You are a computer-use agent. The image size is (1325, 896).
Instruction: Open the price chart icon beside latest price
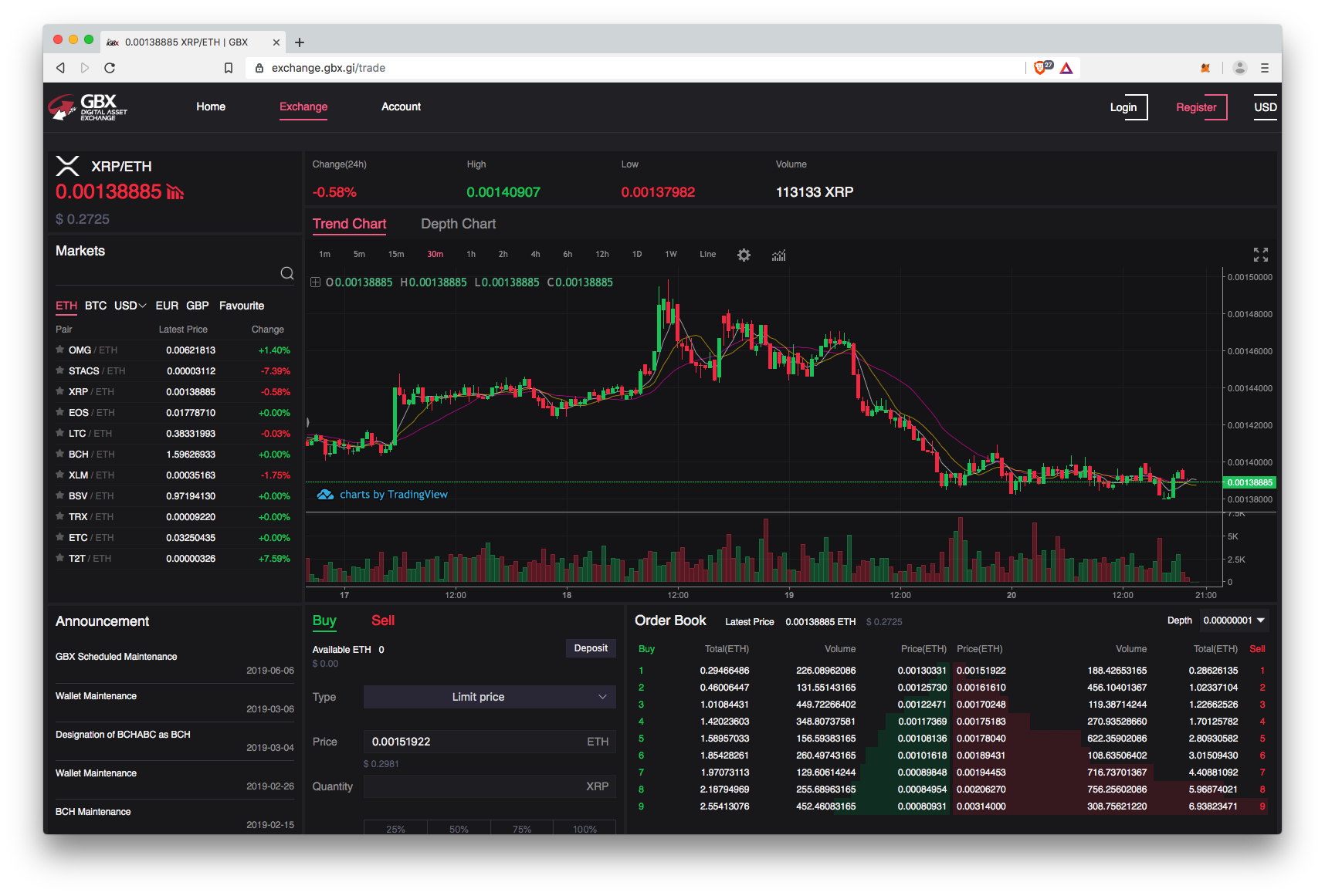[x=175, y=192]
